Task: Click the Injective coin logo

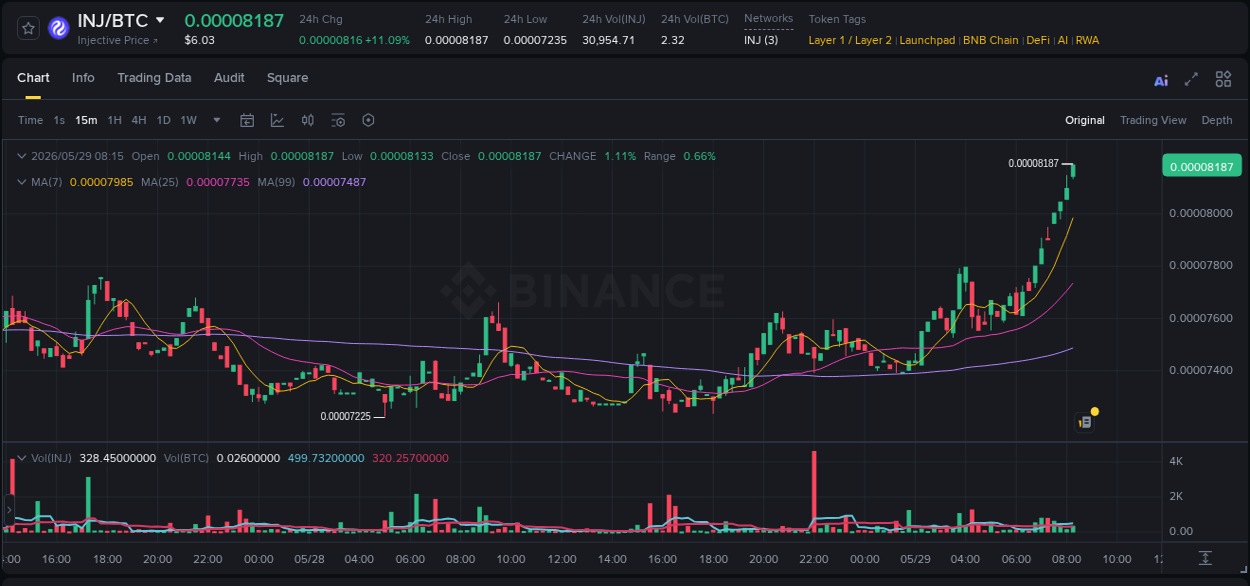Action: [59, 28]
